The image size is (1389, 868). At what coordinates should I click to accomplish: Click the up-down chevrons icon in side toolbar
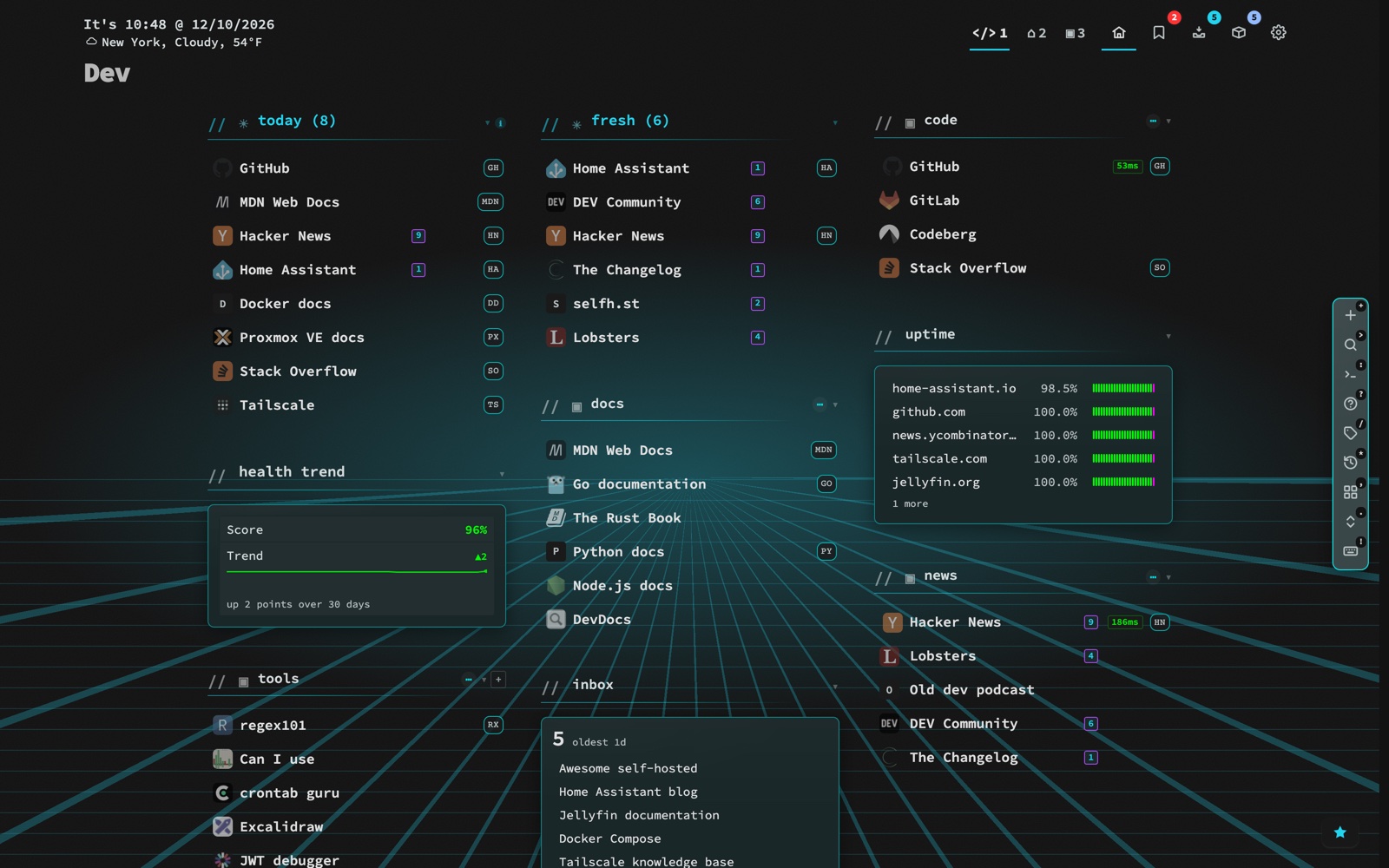[1350, 522]
